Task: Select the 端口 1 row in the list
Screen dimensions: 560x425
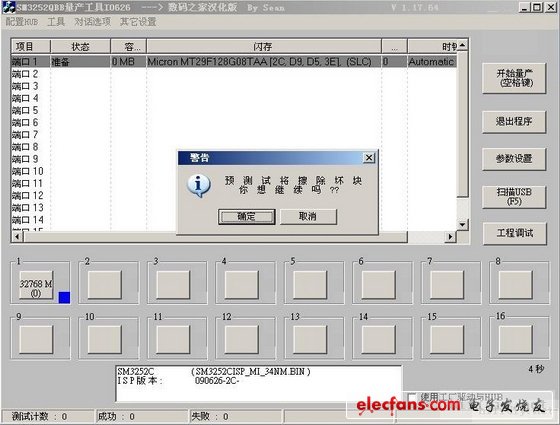Action: 234,62
